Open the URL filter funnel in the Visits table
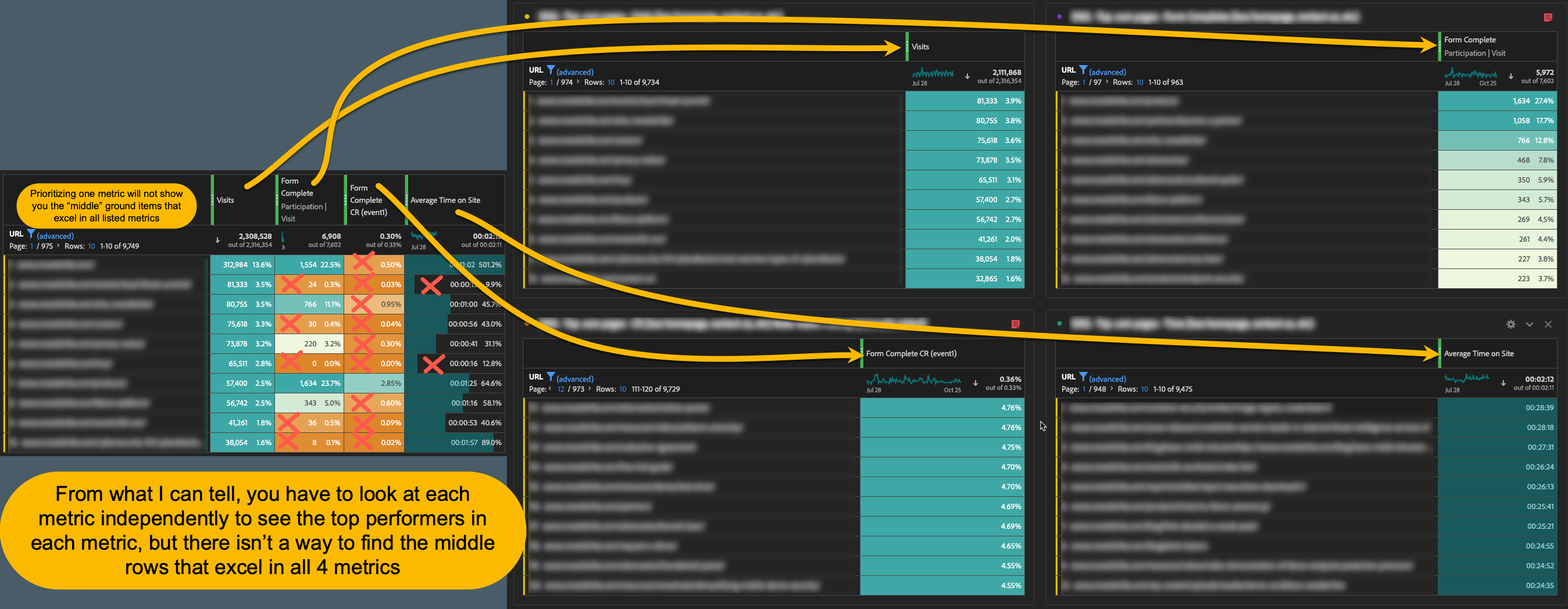1568x609 pixels. pyautogui.click(x=551, y=71)
